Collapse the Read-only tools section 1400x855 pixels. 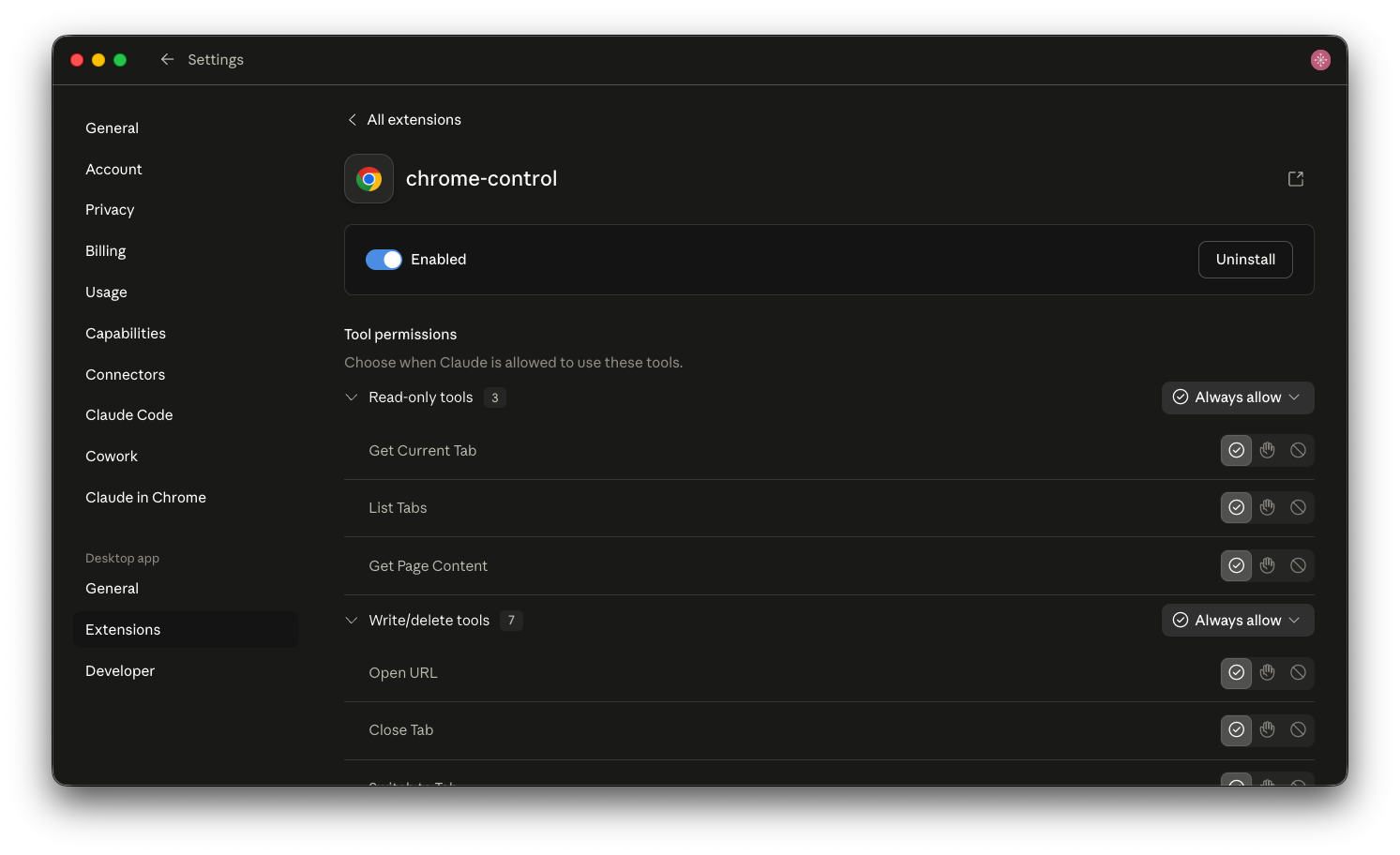pos(352,397)
